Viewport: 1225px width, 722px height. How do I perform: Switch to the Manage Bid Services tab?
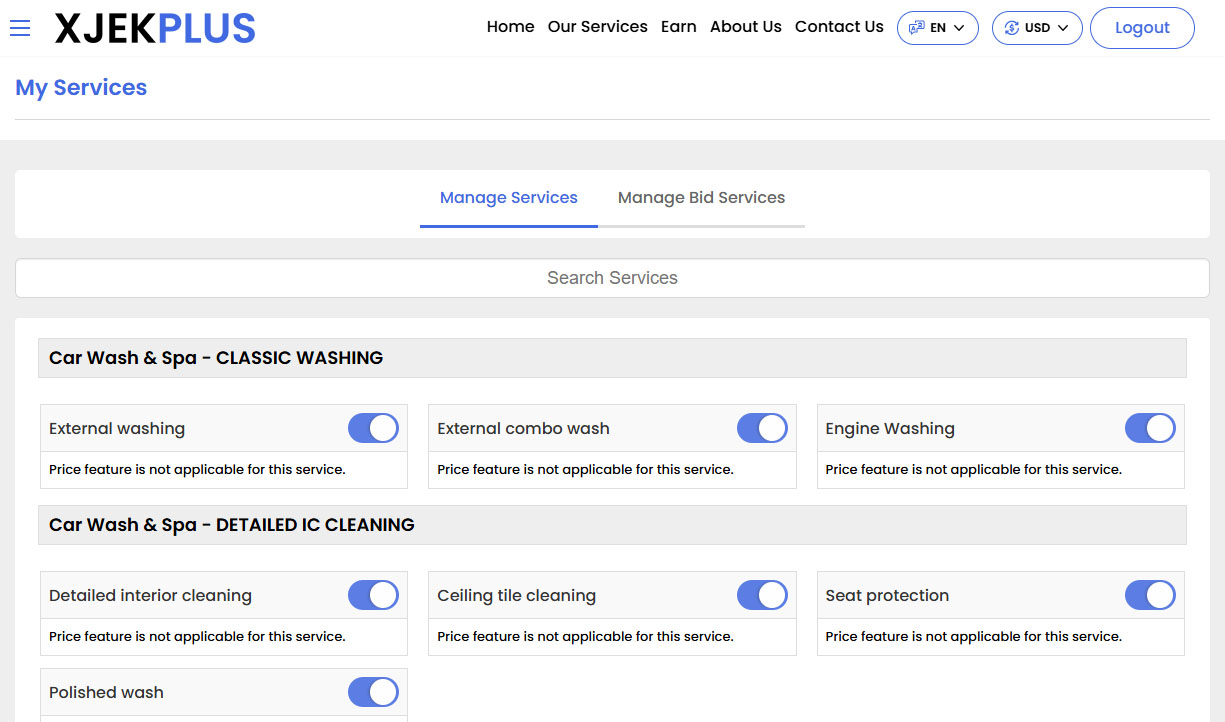701,197
